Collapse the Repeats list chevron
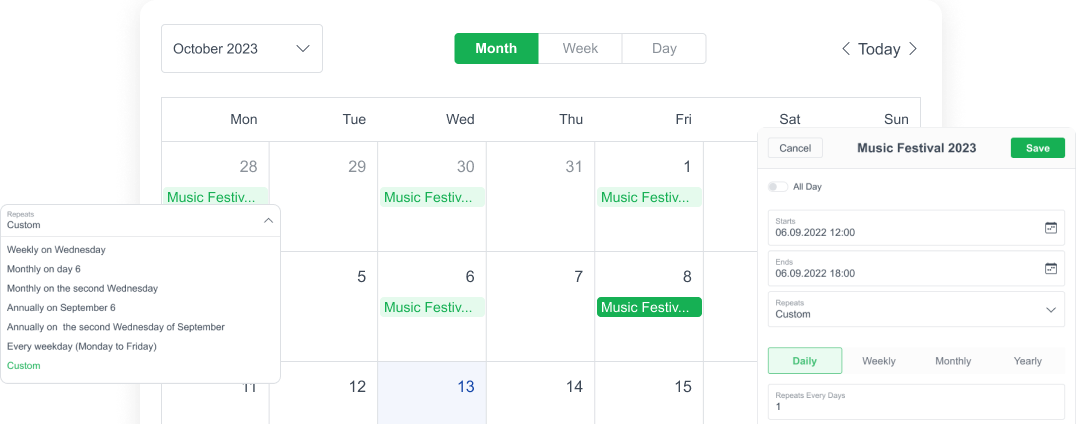The image size is (1076, 424). 268,221
